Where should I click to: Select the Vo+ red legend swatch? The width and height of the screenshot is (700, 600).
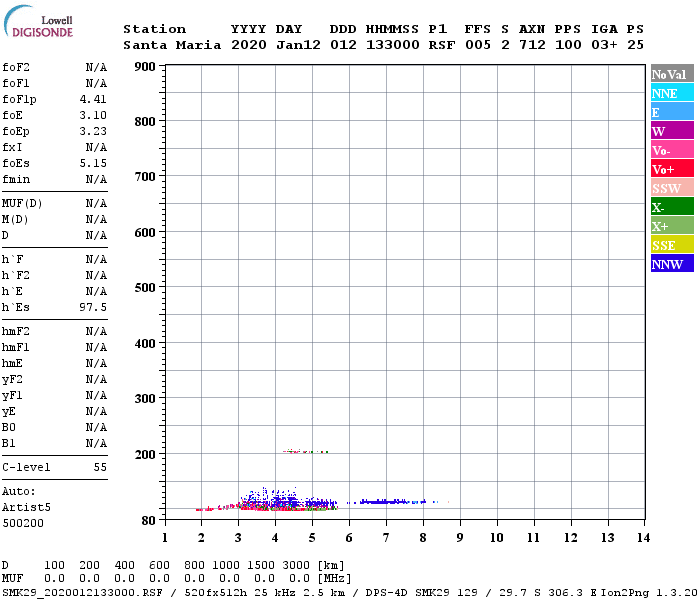672,169
